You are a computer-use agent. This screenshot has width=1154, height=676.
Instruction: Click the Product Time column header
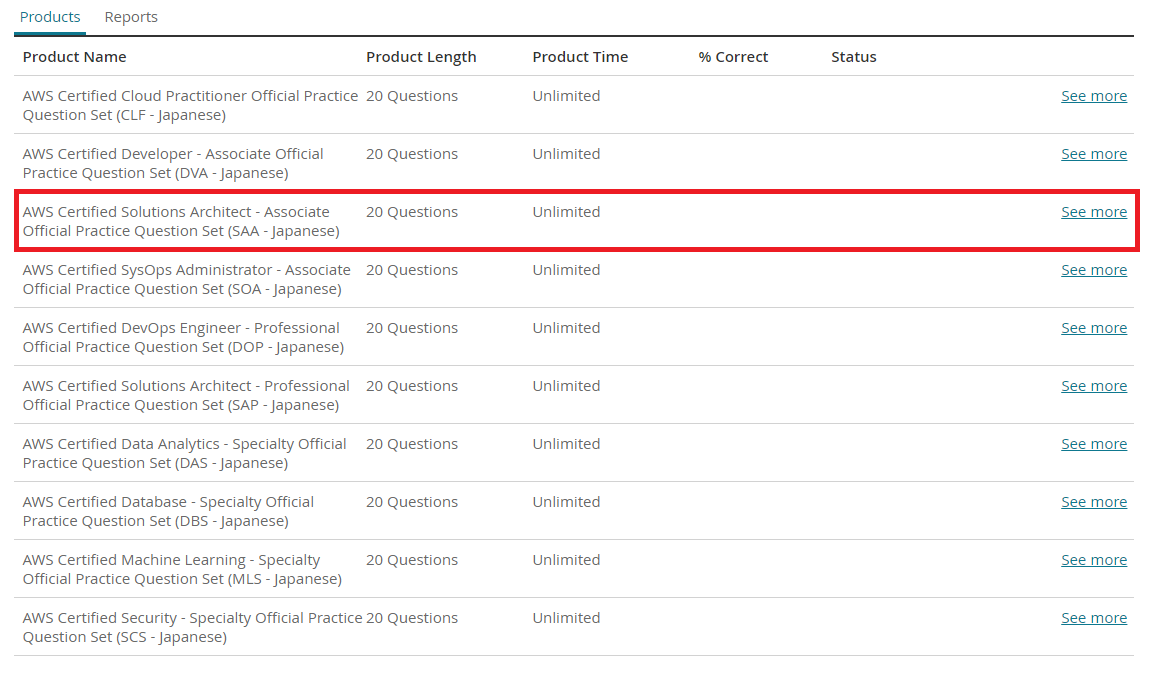click(580, 57)
